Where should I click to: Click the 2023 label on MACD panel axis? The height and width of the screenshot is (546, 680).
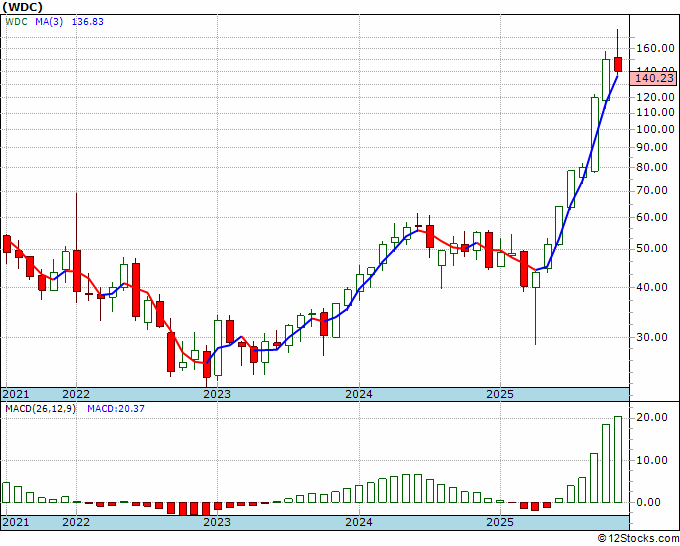point(217,522)
